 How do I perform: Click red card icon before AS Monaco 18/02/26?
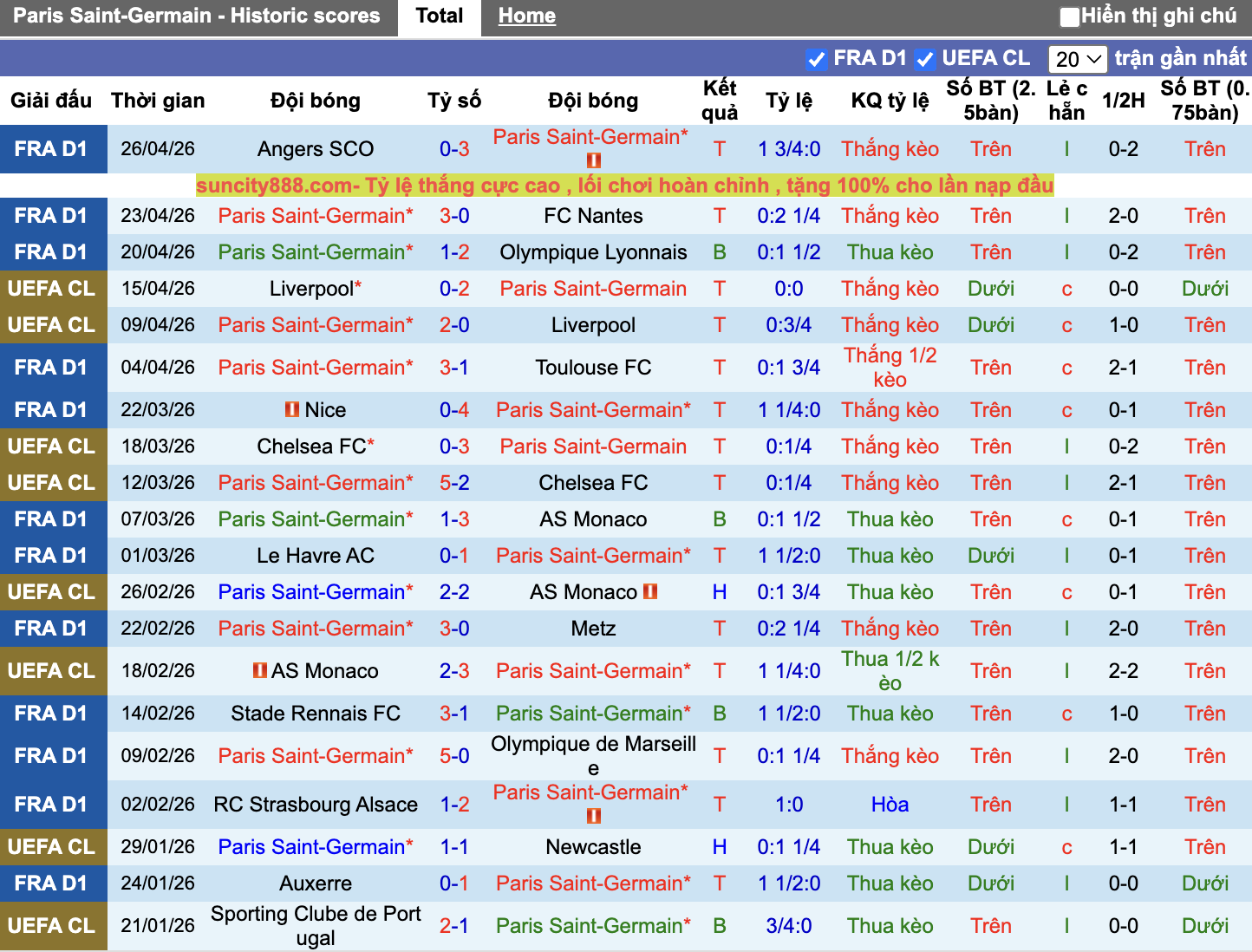click(259, 670)
